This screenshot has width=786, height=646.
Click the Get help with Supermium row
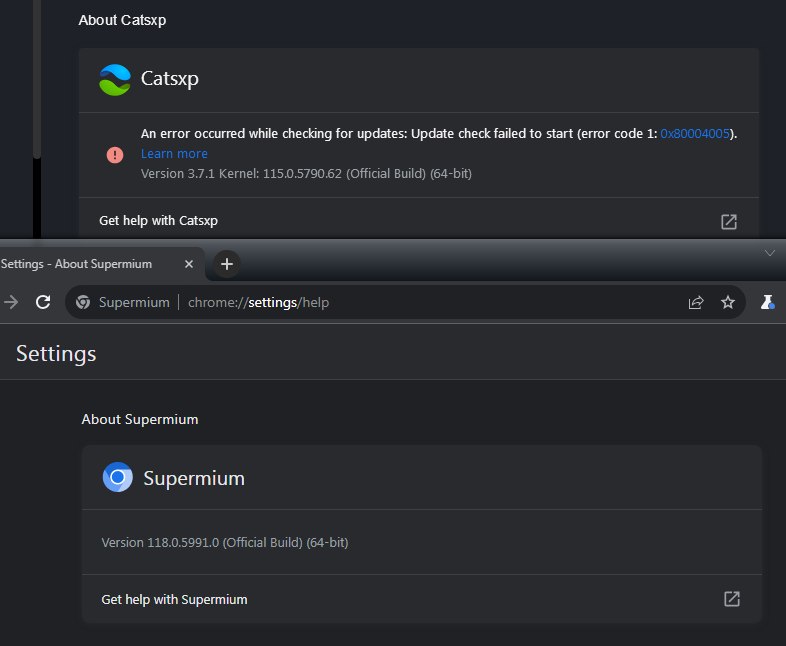(422, 599)
